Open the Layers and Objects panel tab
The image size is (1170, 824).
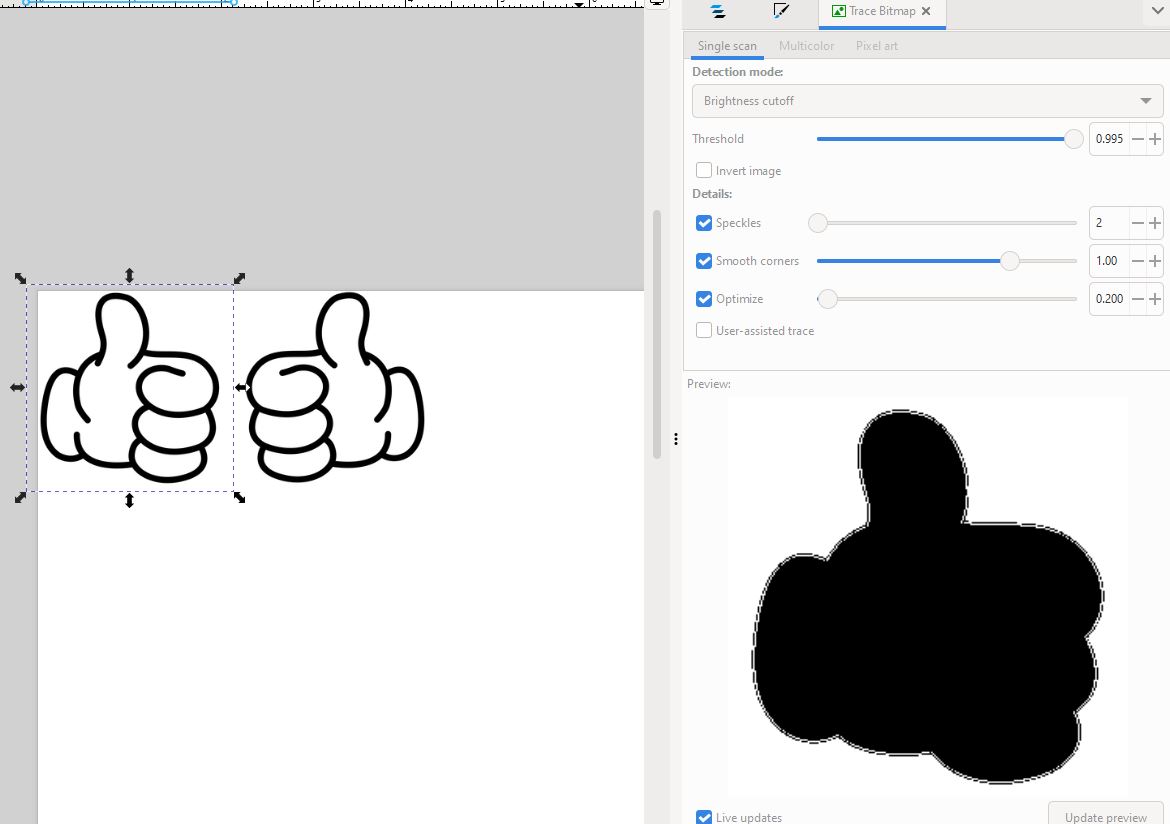pyautogui.click(x=718, y=11)
